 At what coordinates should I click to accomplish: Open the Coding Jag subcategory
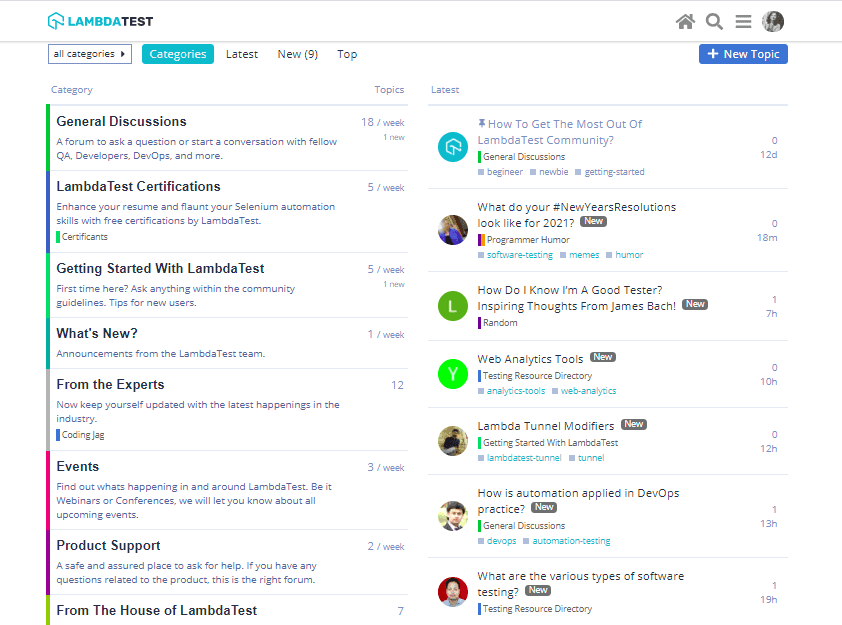pyautogui.click(x=81, y=435)
